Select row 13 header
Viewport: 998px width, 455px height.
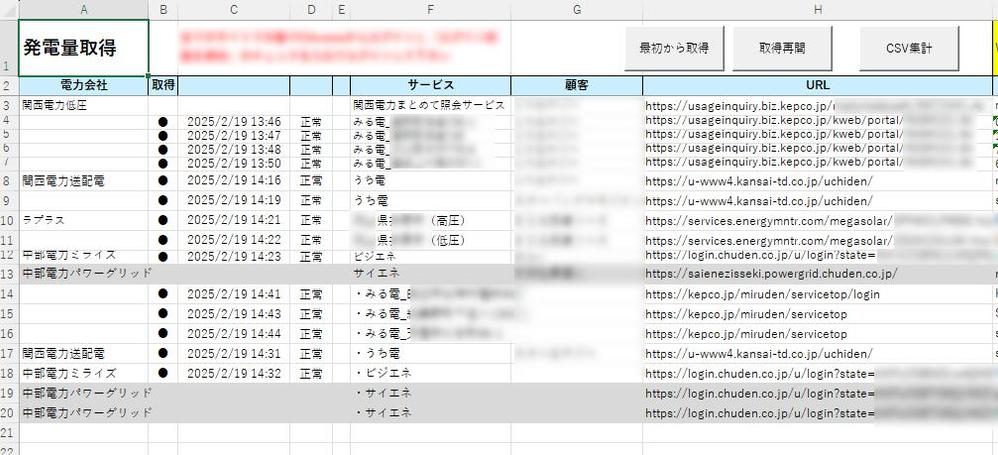click(x=10, y=274)
